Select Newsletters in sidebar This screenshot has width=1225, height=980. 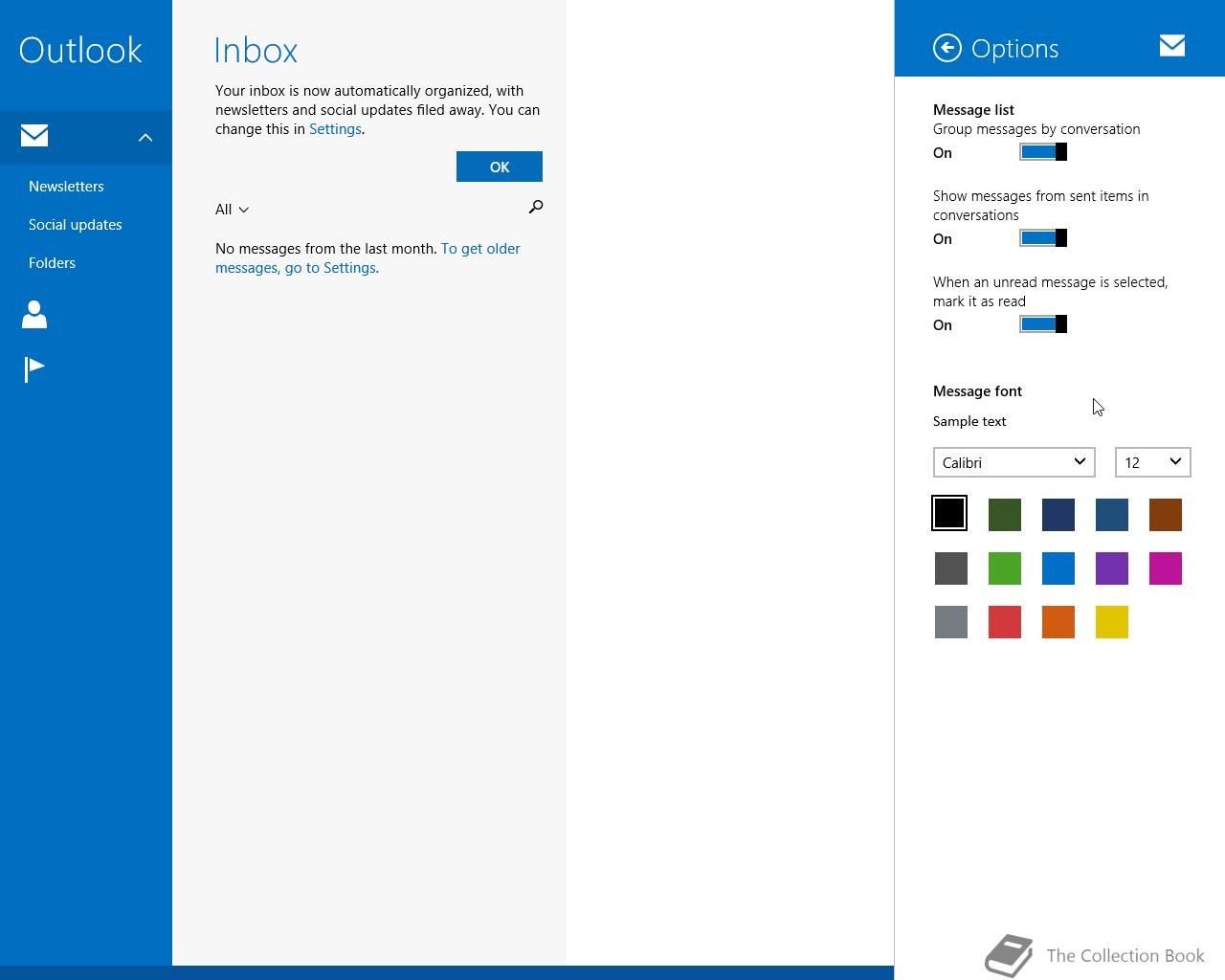[66, 187]
